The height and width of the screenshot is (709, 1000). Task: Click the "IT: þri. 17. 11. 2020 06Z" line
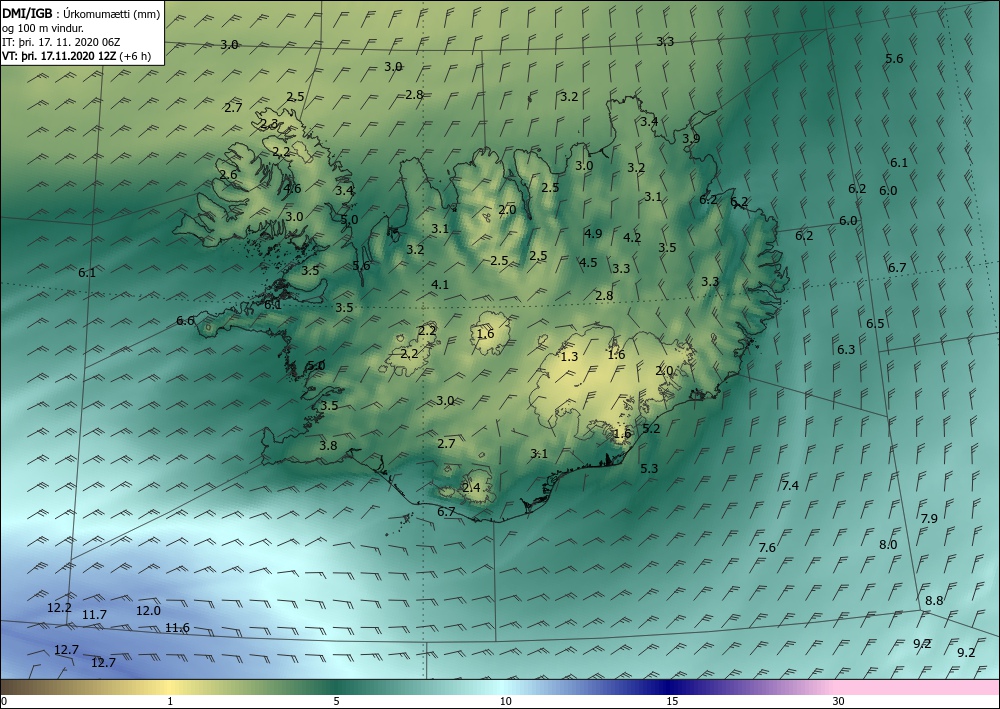coord(61,42)
